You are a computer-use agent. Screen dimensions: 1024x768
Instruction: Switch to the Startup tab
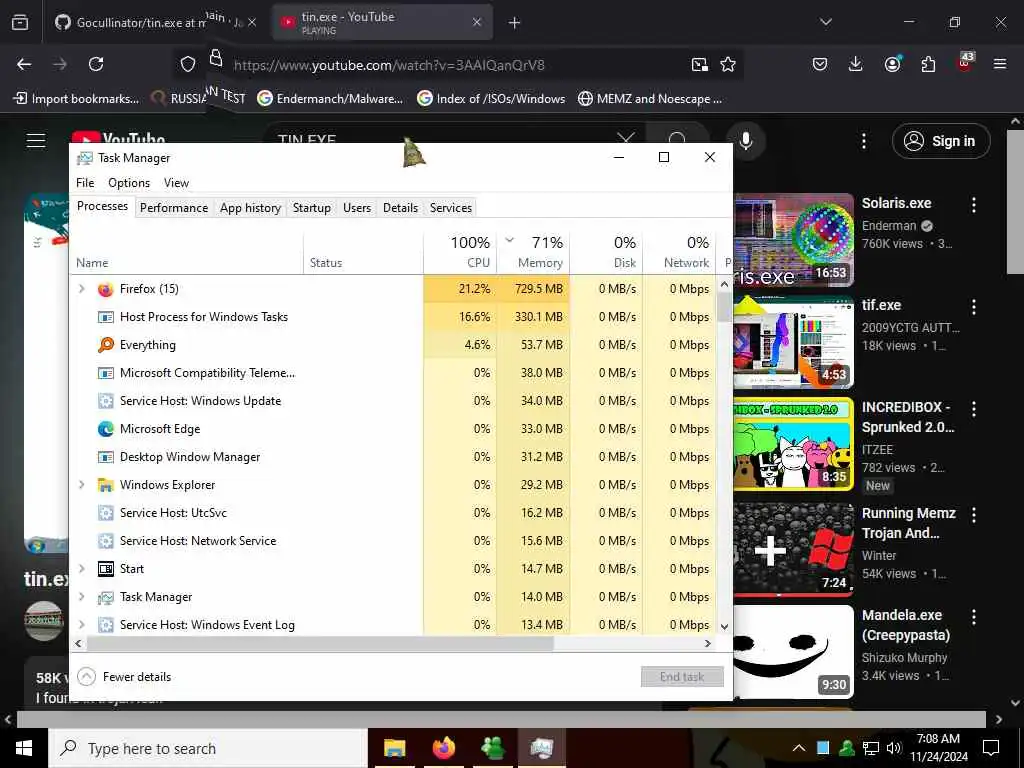tap(312, 208)
